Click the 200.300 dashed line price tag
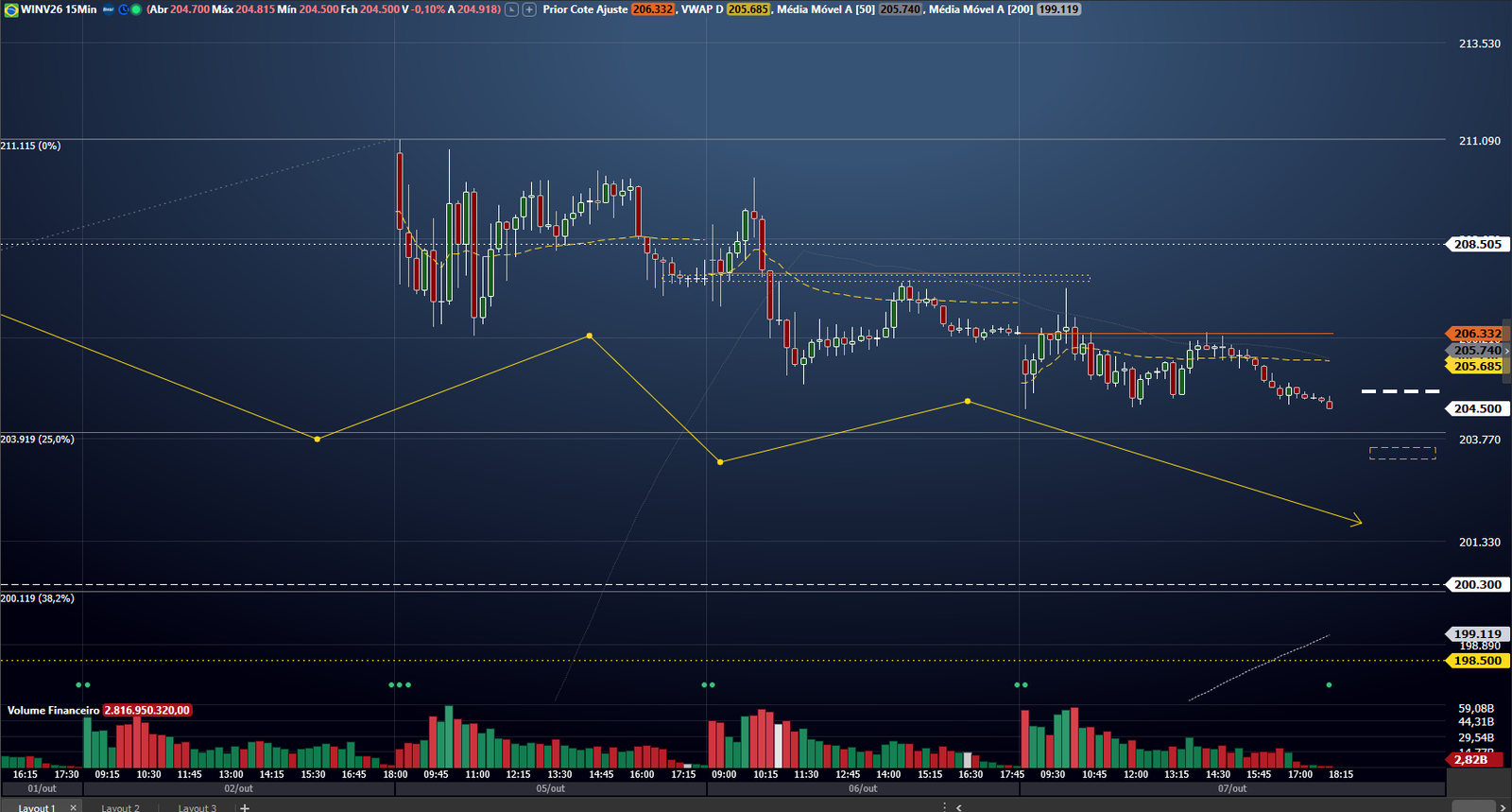This screenshot has width=1512, height=812. 1476,584
